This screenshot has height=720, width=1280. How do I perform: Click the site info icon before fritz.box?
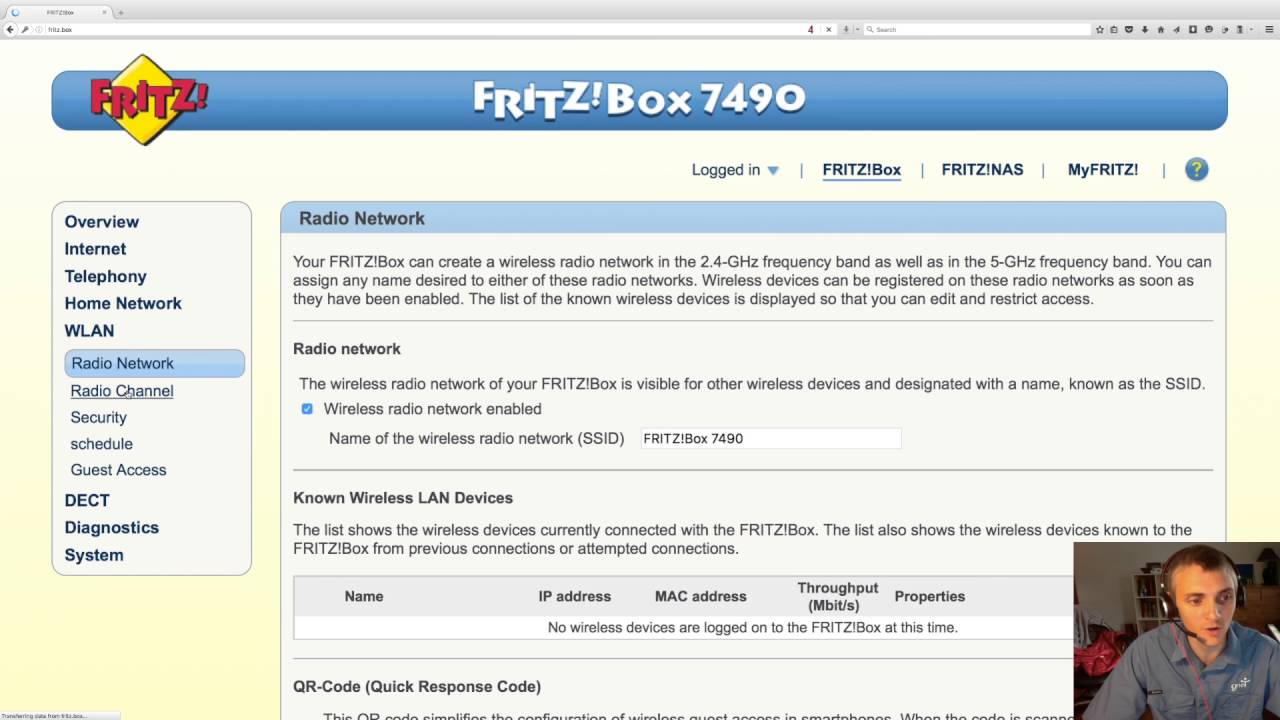[39, 29]
